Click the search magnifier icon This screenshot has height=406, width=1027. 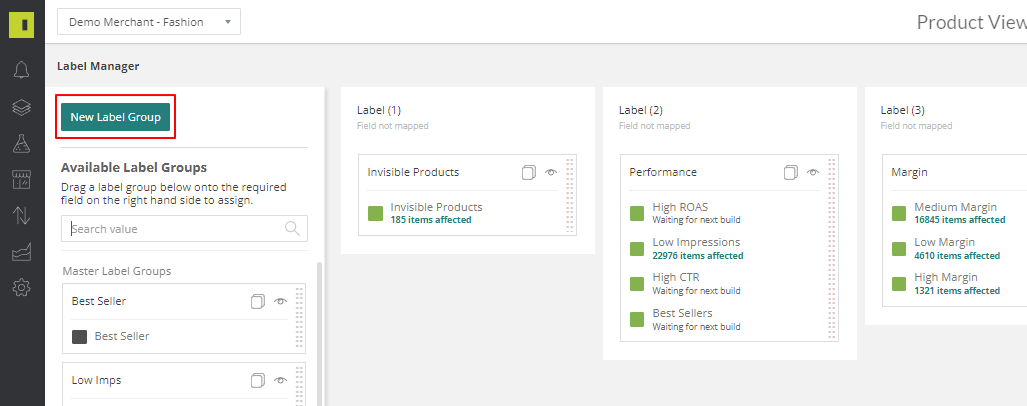[293, 229]
